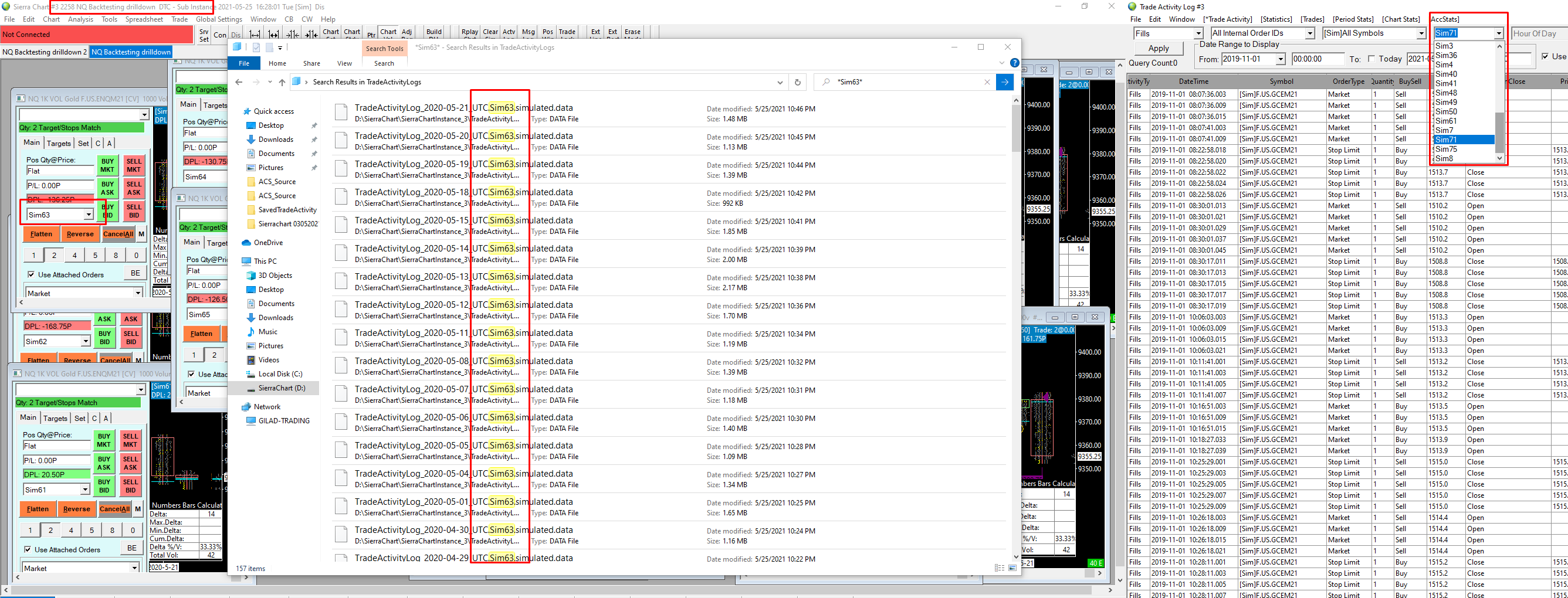1568x598 pixels.
Task: Open the Fills activity type dropdown
Action: [1198, 33]
